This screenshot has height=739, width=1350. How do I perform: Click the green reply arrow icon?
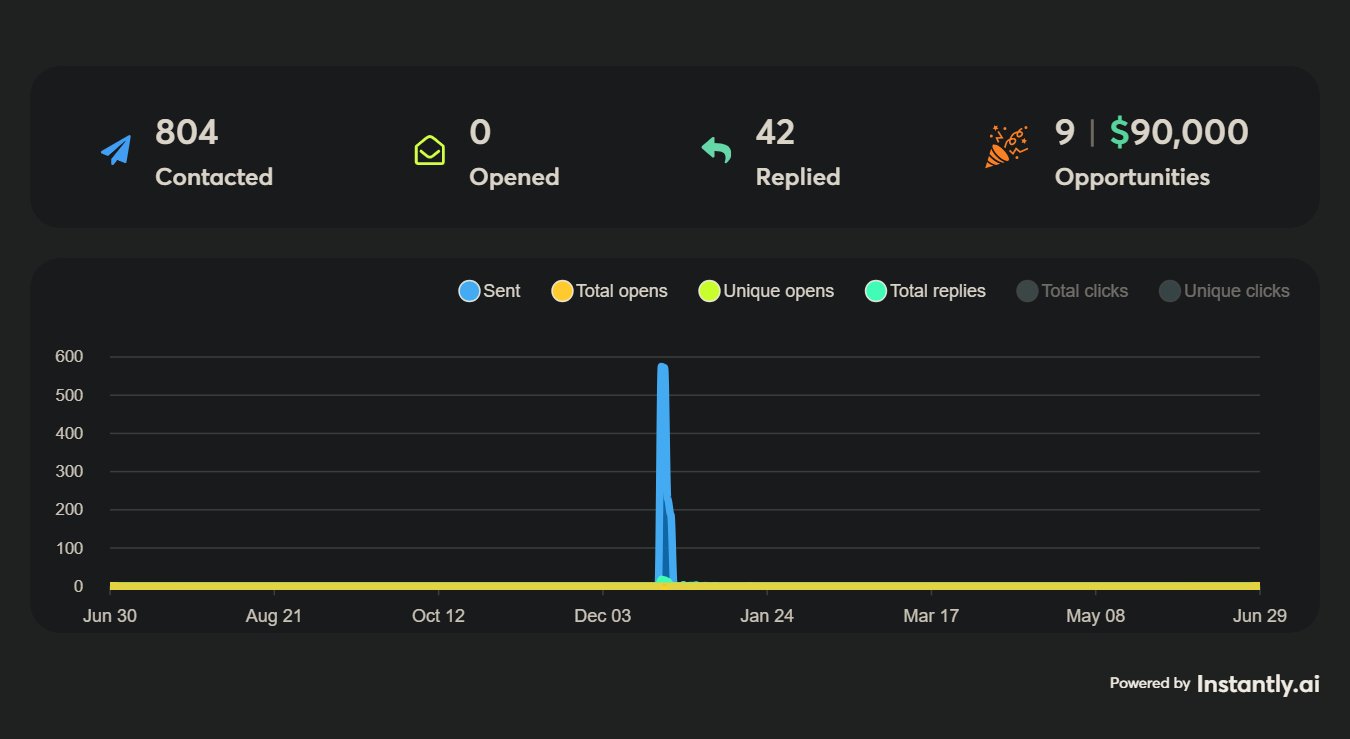coord(716,151)
